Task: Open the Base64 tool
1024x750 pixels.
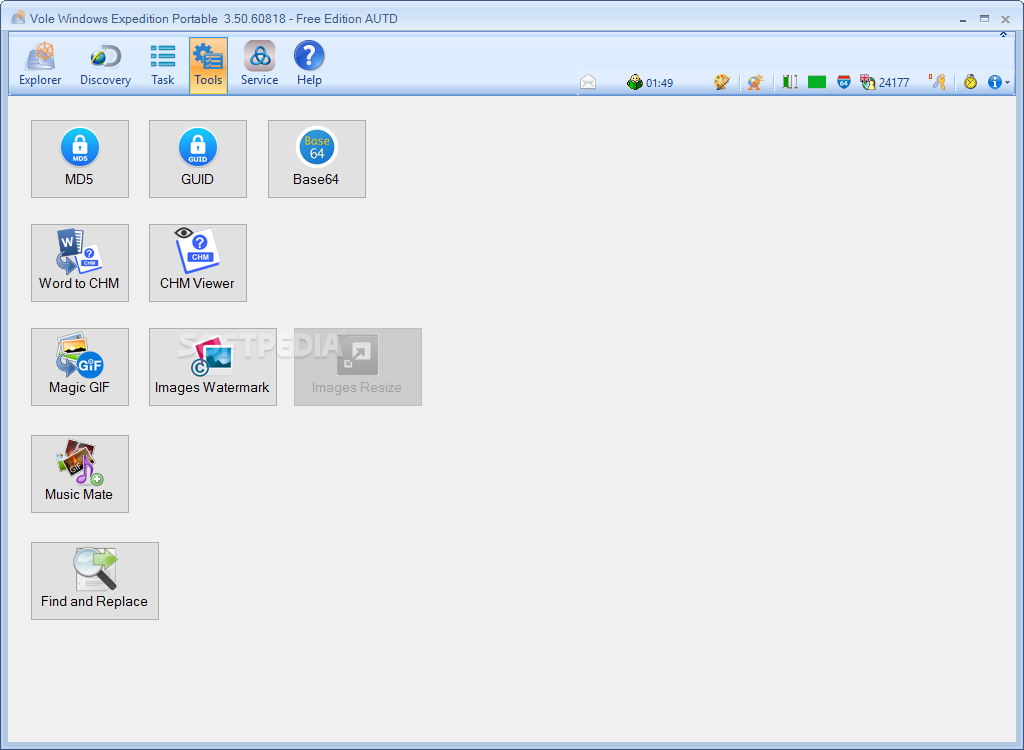Action: click(x=317, y=159)
